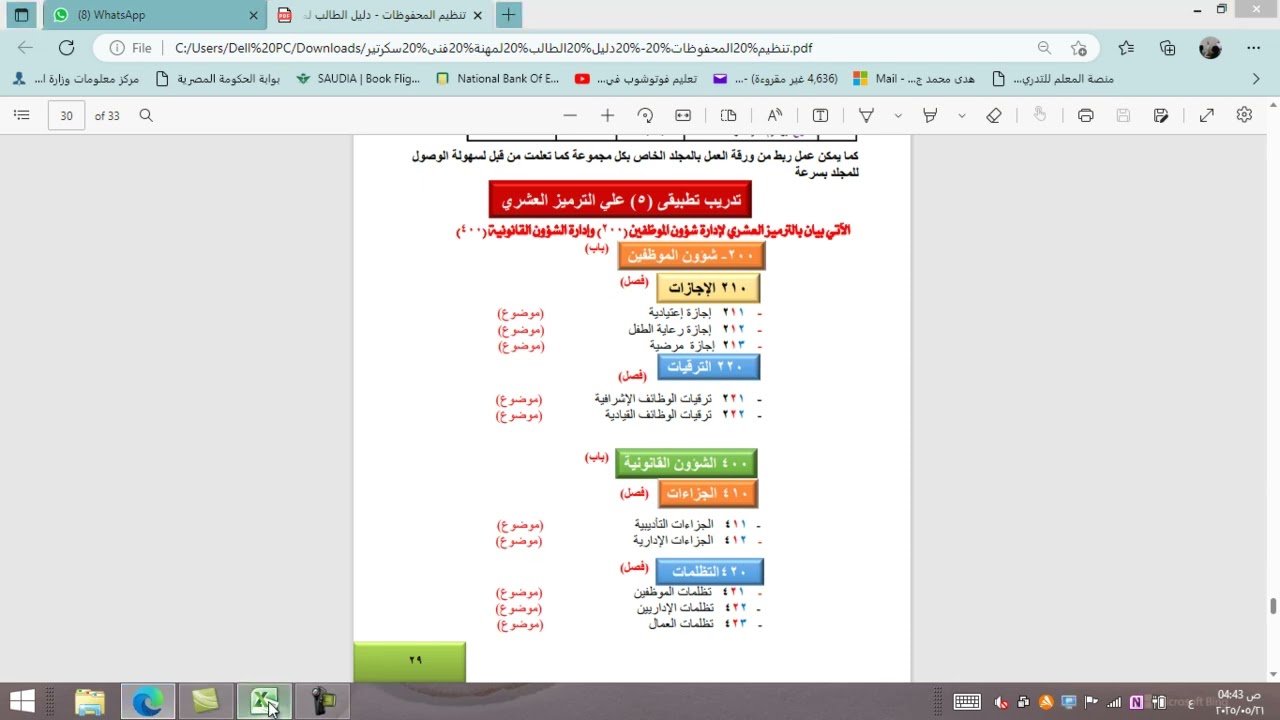Click the network signal tray icon
The height and width of the screenshot is (720, 1280).
1113,702
